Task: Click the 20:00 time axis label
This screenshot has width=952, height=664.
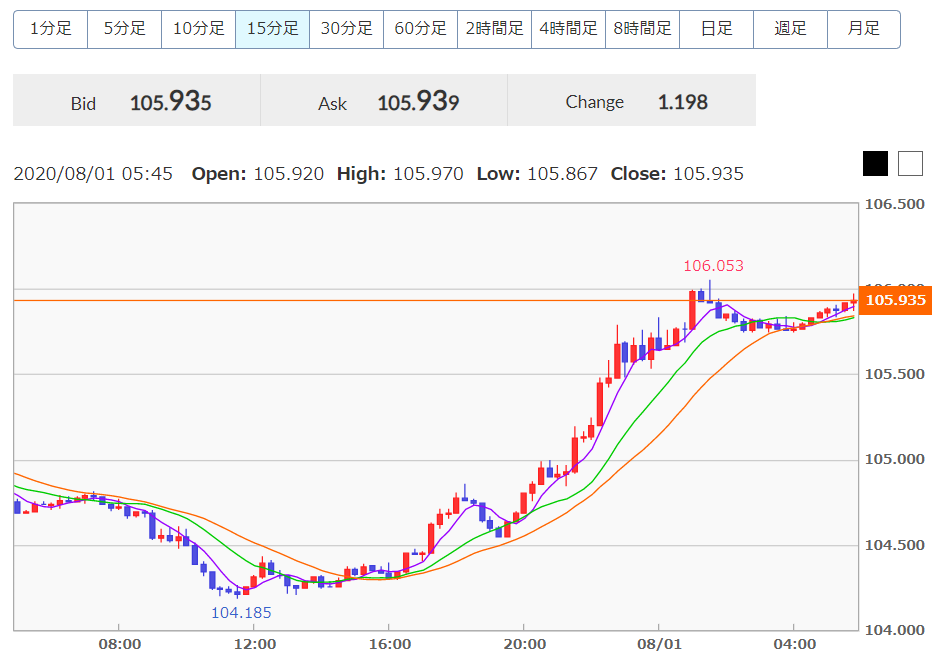Action: 525,644
